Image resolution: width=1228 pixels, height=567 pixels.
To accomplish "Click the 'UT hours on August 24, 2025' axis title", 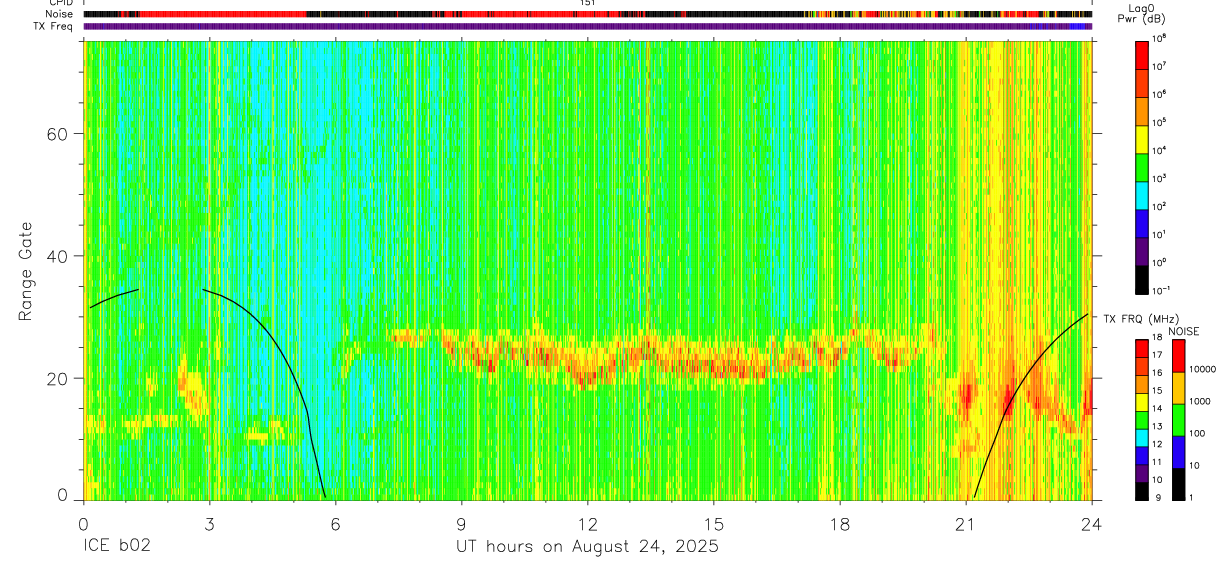I will (x=587, y=547).
